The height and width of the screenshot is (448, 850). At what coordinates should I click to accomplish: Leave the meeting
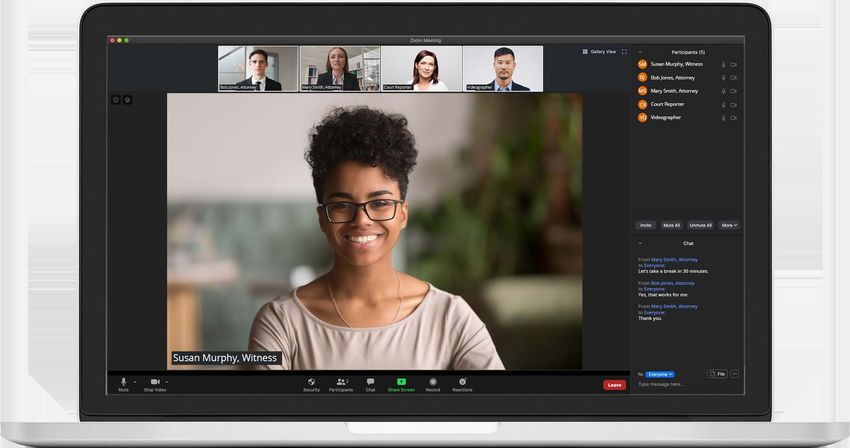click(x=614, y=385)
